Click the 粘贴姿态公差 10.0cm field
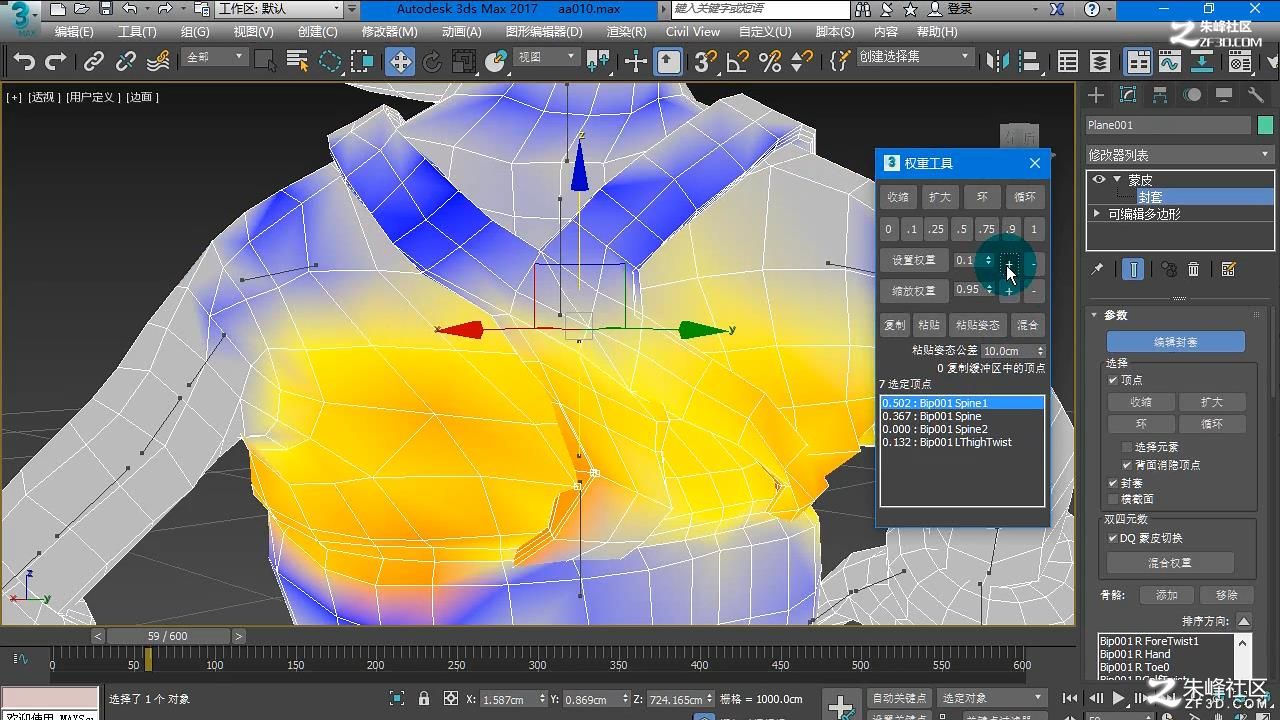 [x=1013, y=351]
